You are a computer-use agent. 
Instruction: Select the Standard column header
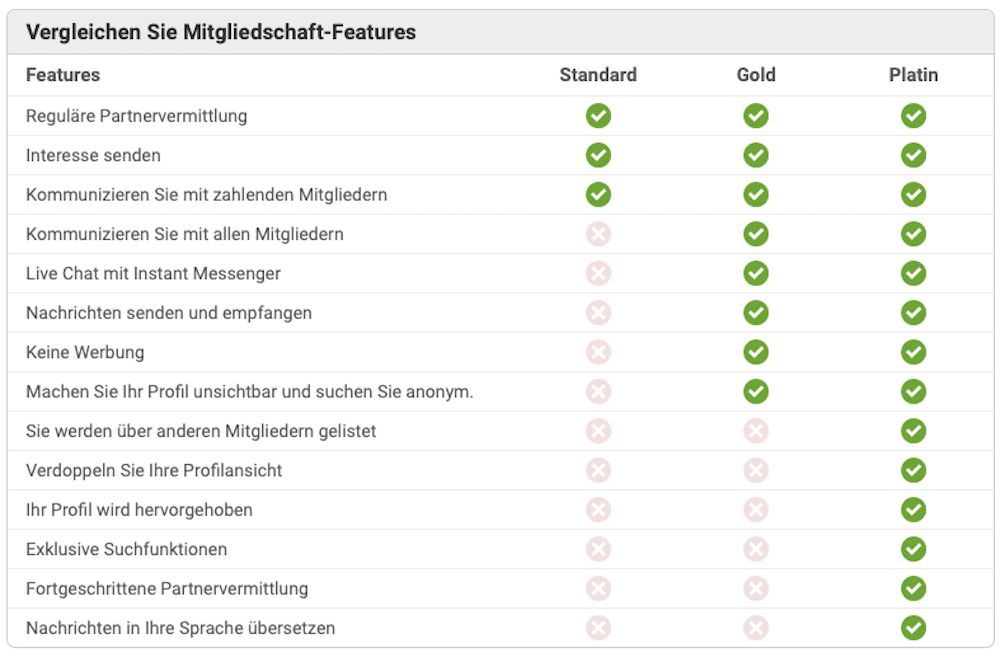(598, 75)
